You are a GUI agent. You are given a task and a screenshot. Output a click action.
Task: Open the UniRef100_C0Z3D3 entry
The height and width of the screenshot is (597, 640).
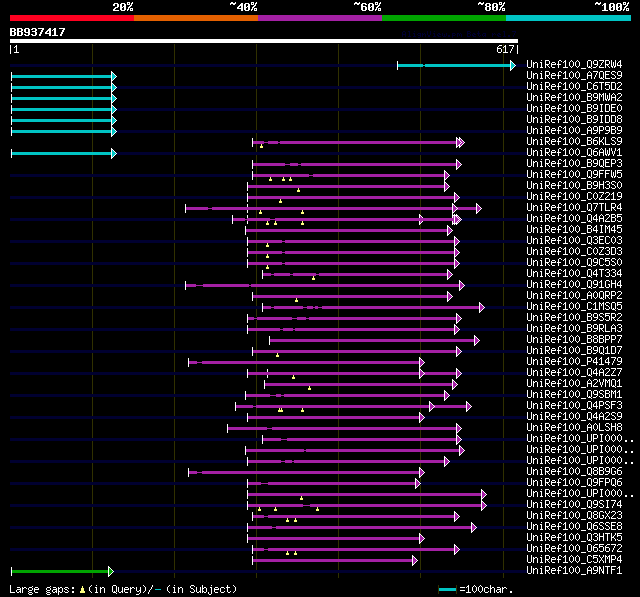point(574,252)
